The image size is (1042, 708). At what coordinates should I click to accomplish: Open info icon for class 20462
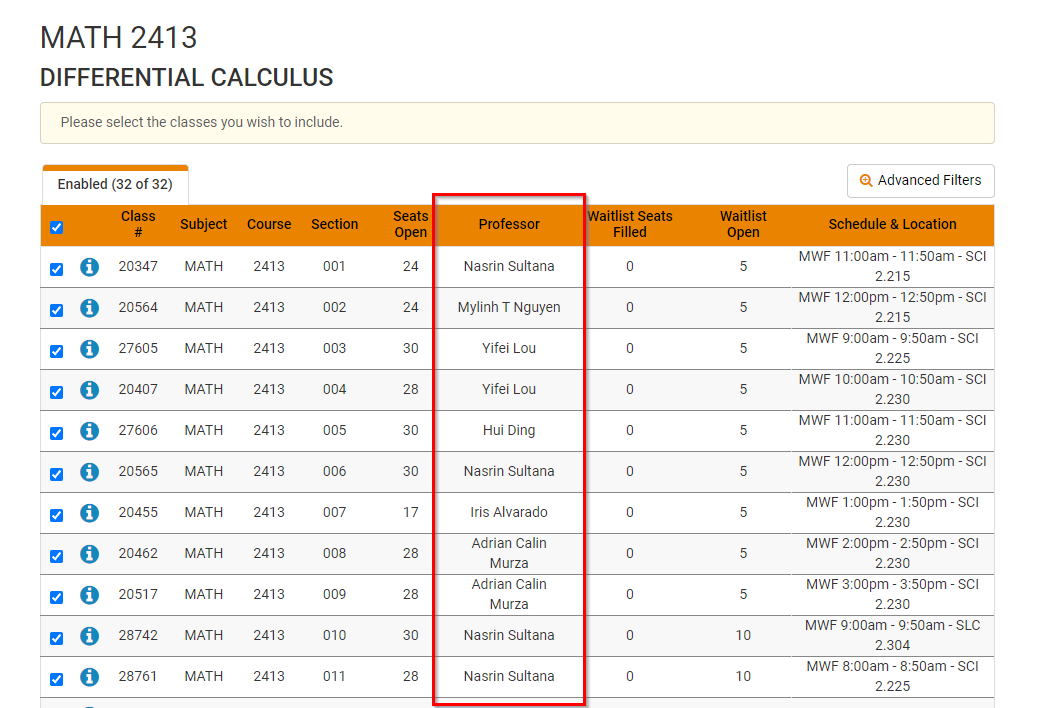point(89,554)
